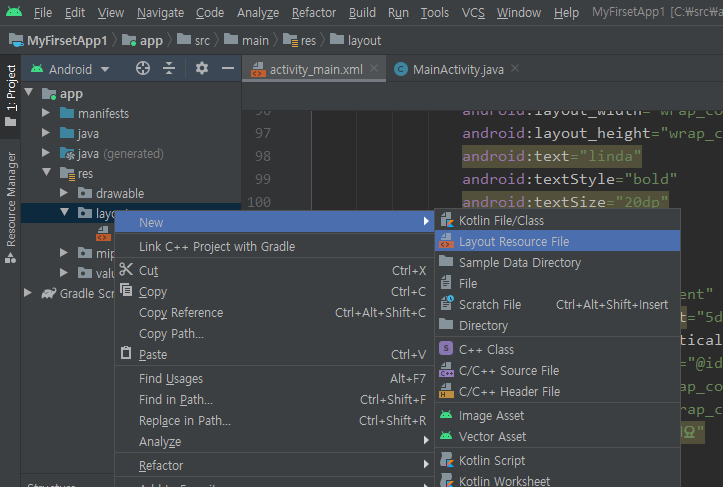This screenshot has width=723, height=487.
Task: Open the Analyze submenu in context menu
Action: pos(274,441)
